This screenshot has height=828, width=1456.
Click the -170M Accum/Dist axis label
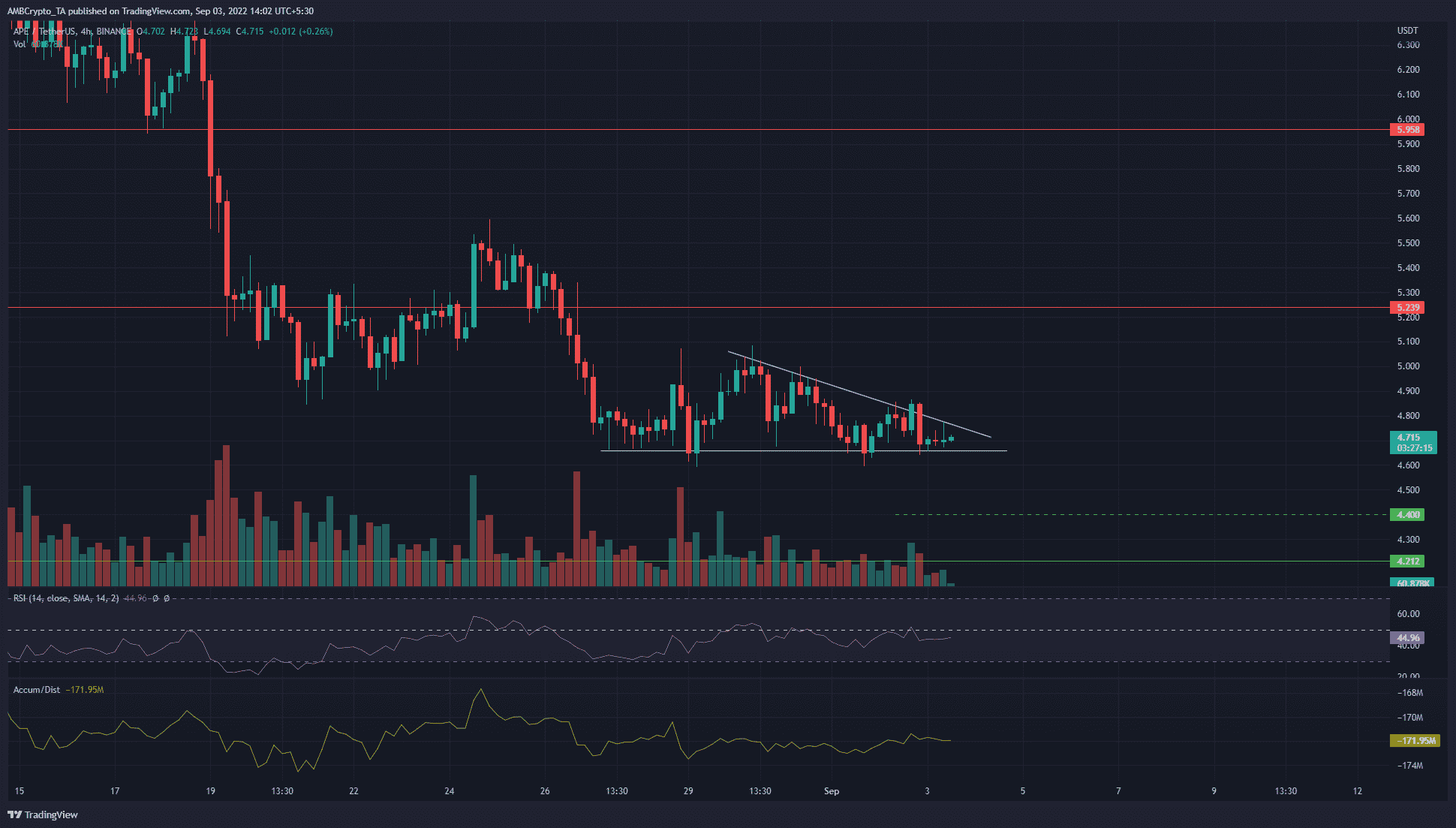1410,718
